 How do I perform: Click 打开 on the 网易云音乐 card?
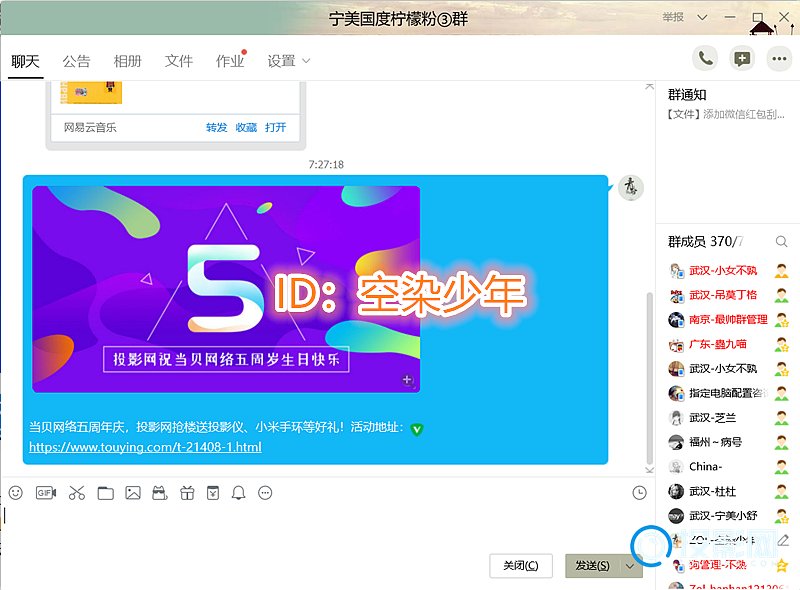276,127
